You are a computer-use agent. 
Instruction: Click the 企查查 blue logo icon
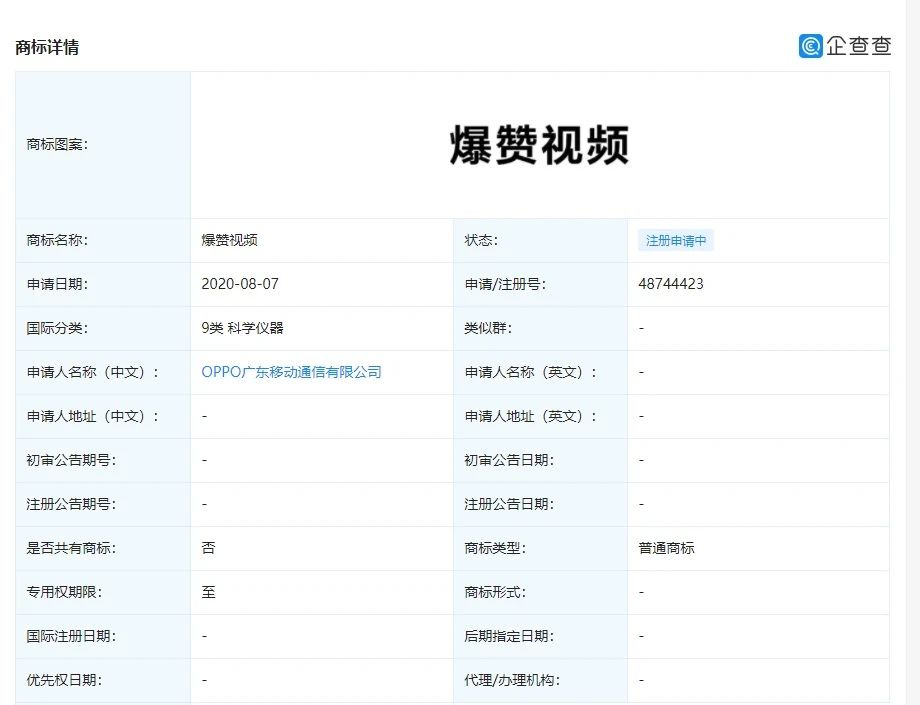click(810, 46)
